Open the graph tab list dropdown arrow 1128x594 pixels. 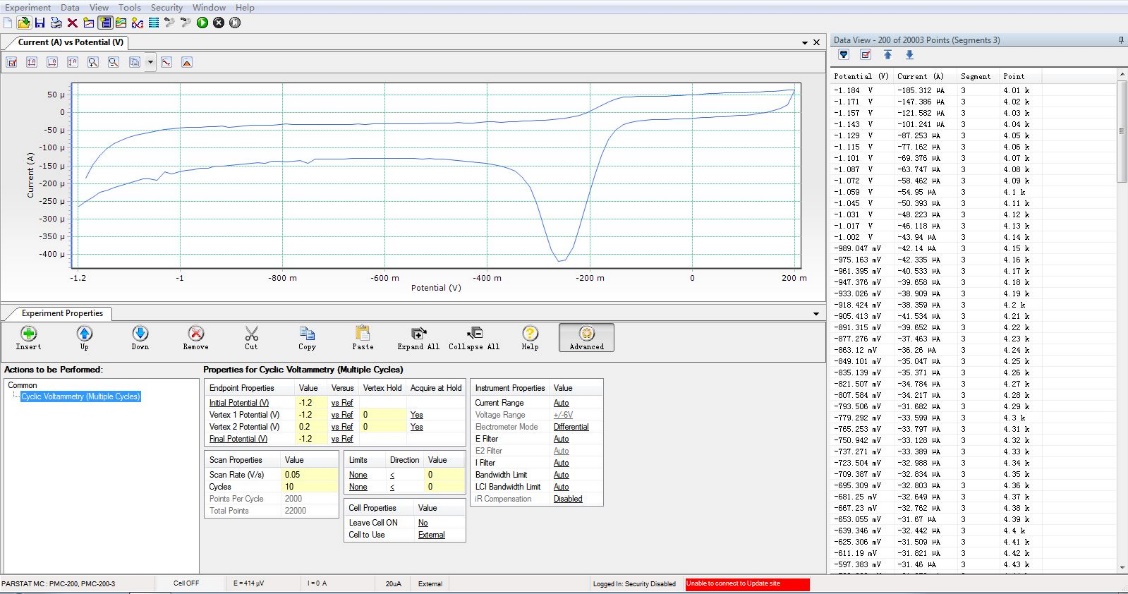[x=804, y=42]
